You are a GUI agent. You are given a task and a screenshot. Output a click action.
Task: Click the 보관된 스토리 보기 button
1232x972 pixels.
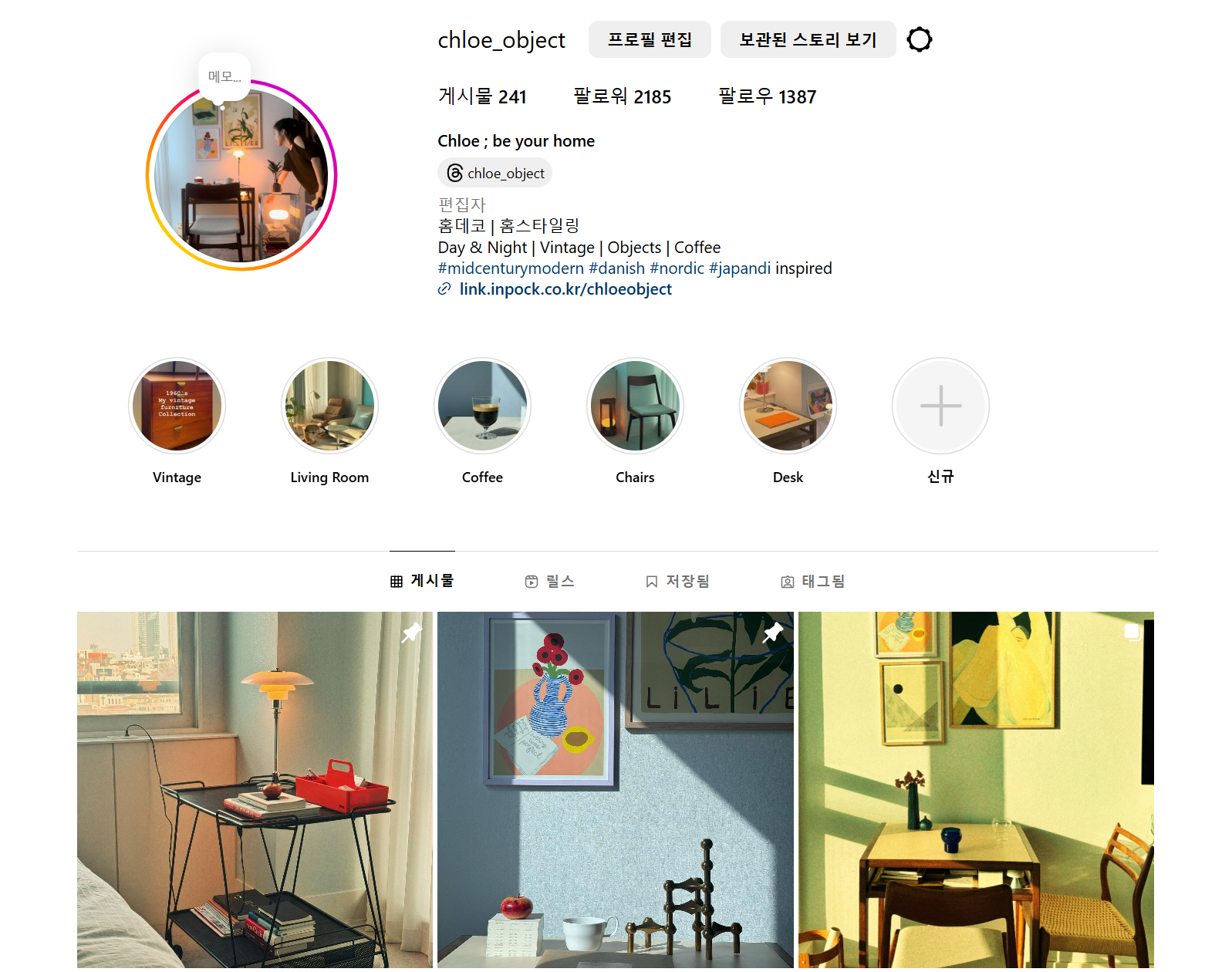tap(808, 39)
